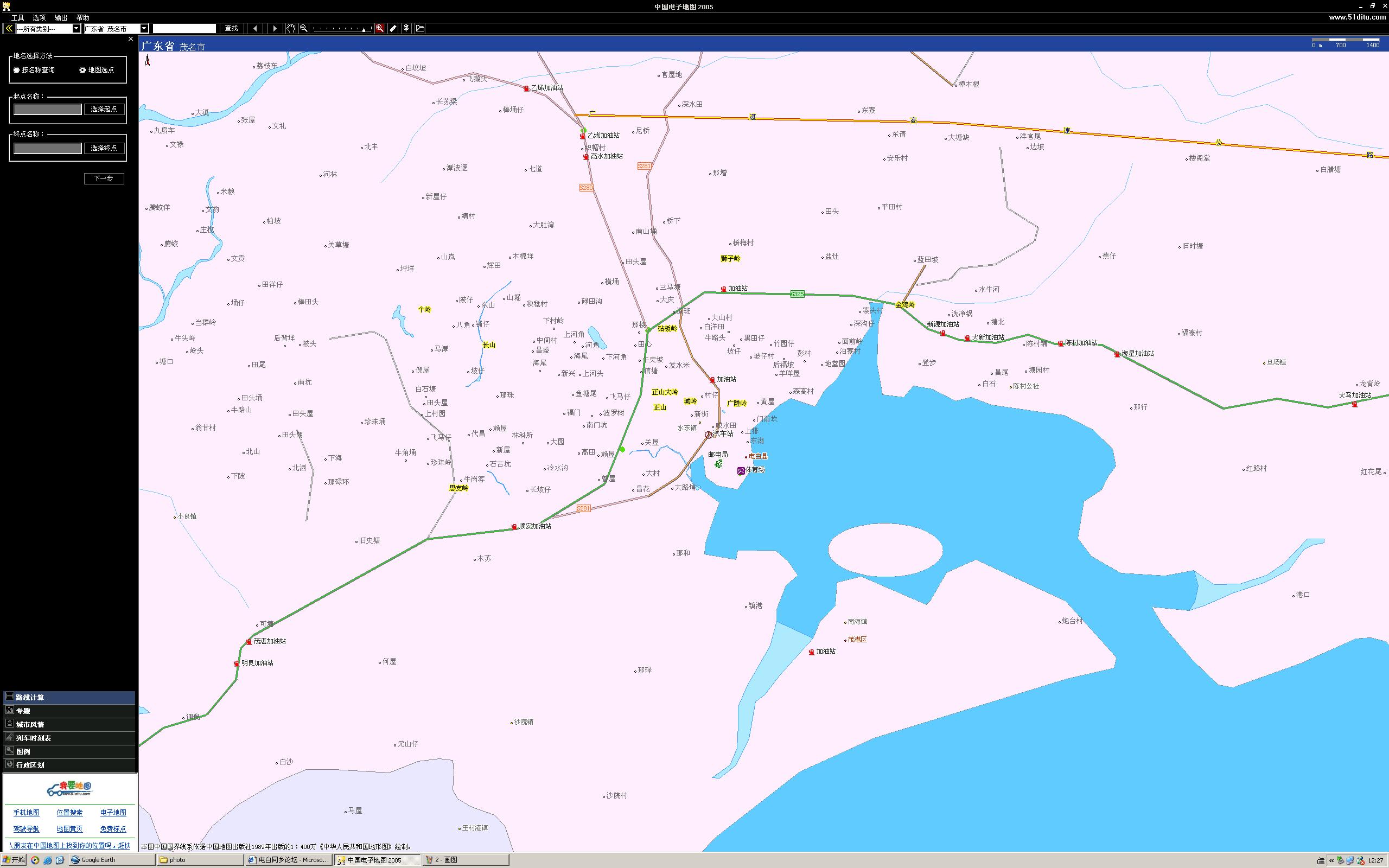Screen dimensions: 1389x868
Task: Click the 选择起点 button
Action: coord(104,109)
